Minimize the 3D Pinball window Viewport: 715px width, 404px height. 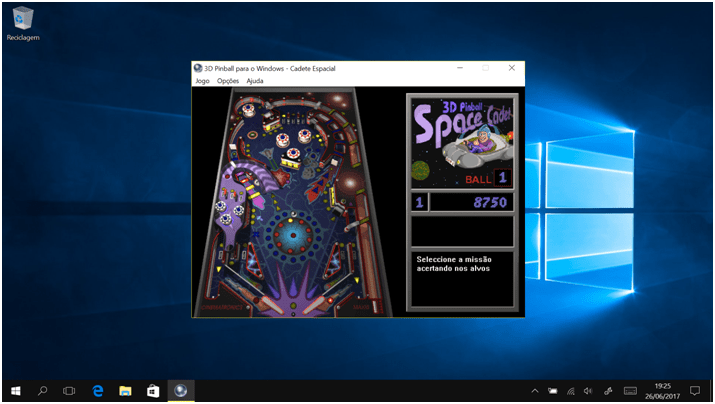point(461,68)
